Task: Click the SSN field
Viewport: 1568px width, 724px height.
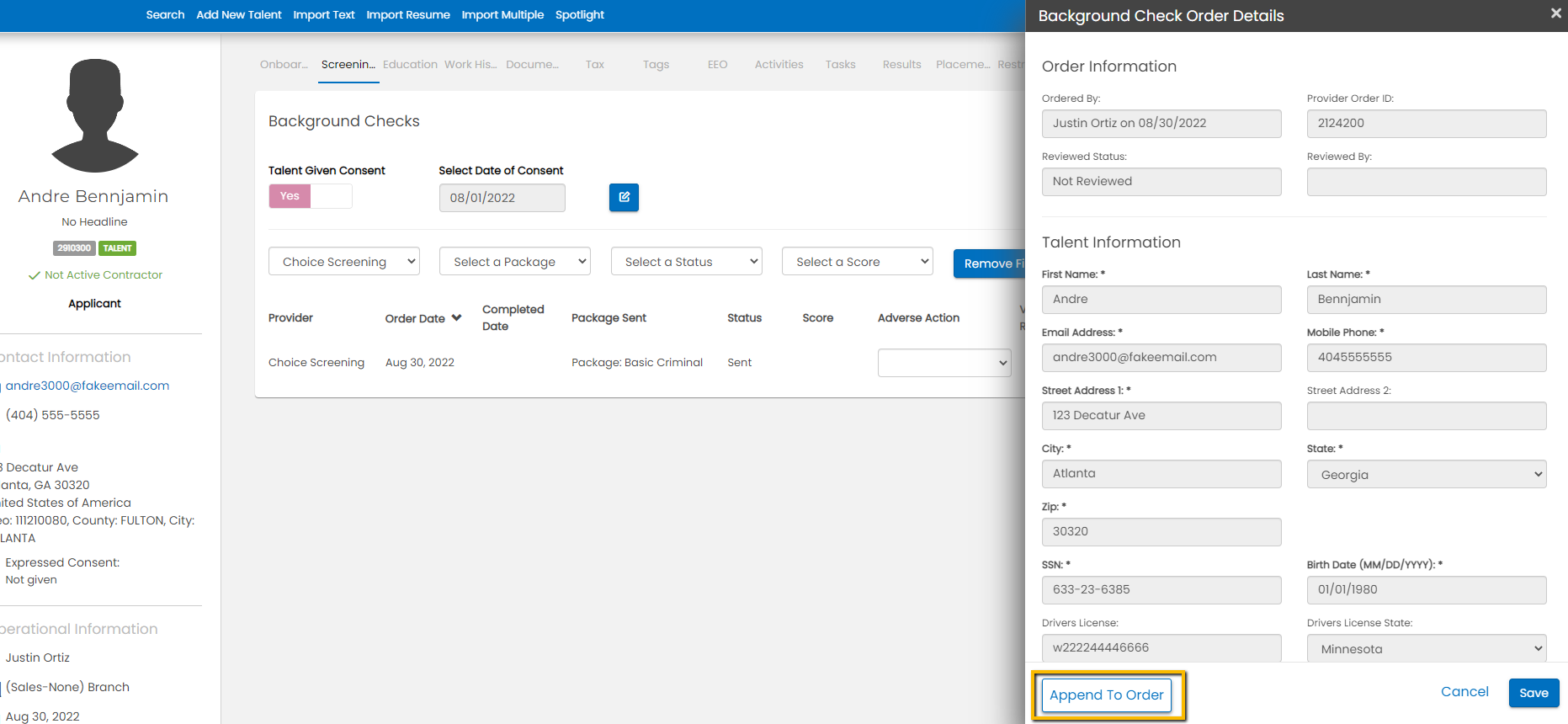Action: point(1161,590)
